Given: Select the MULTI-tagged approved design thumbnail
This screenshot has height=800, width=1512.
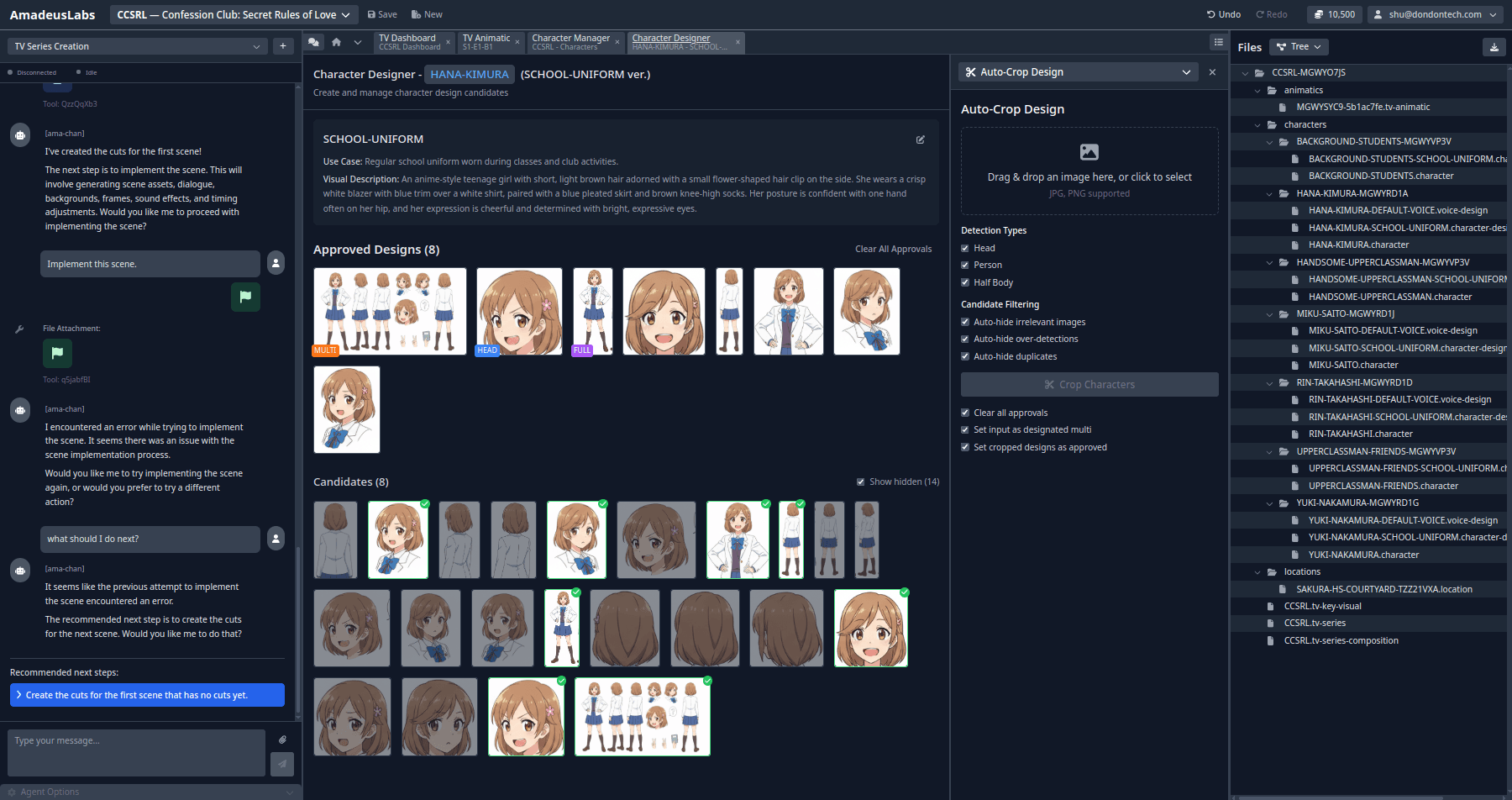Looking at the screenshot, I should point(389,311).
